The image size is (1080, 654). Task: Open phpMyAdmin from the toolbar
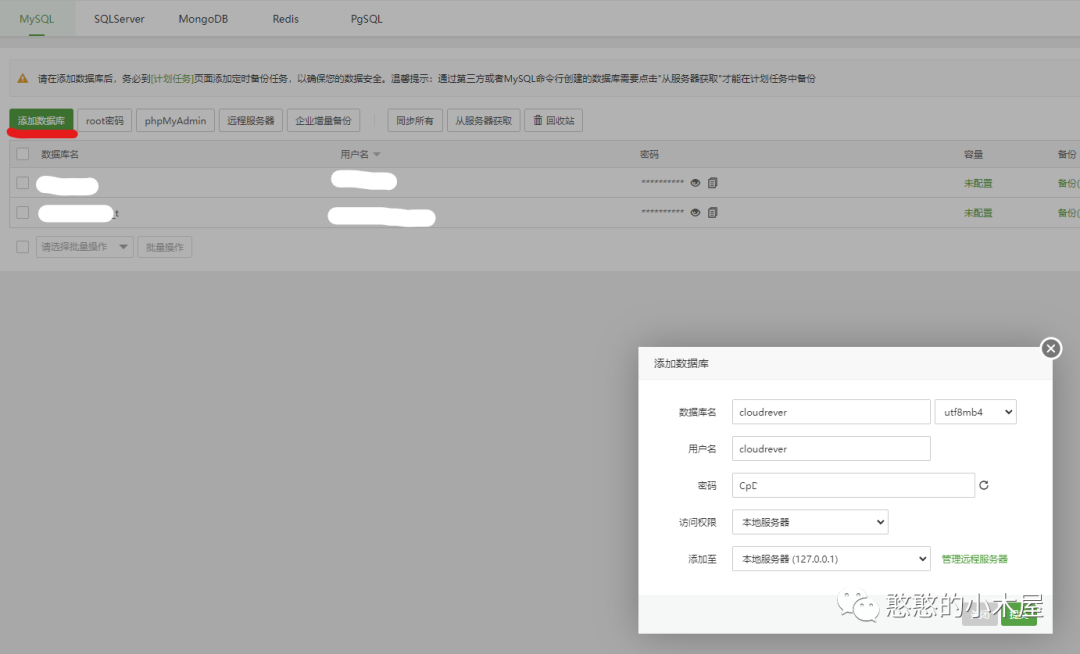[x=174, y=121]
